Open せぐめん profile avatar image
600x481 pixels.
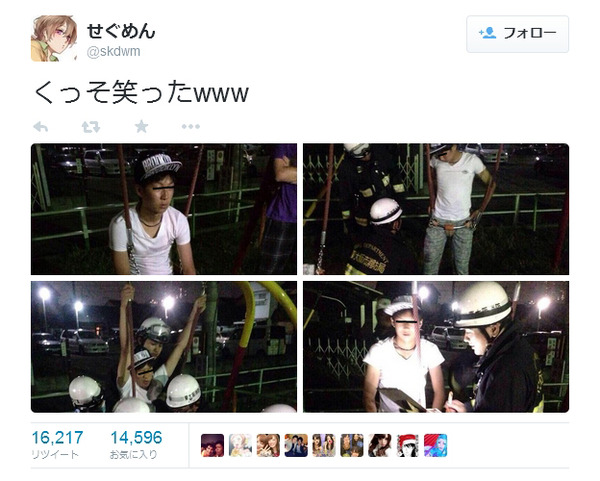(54, 38)
